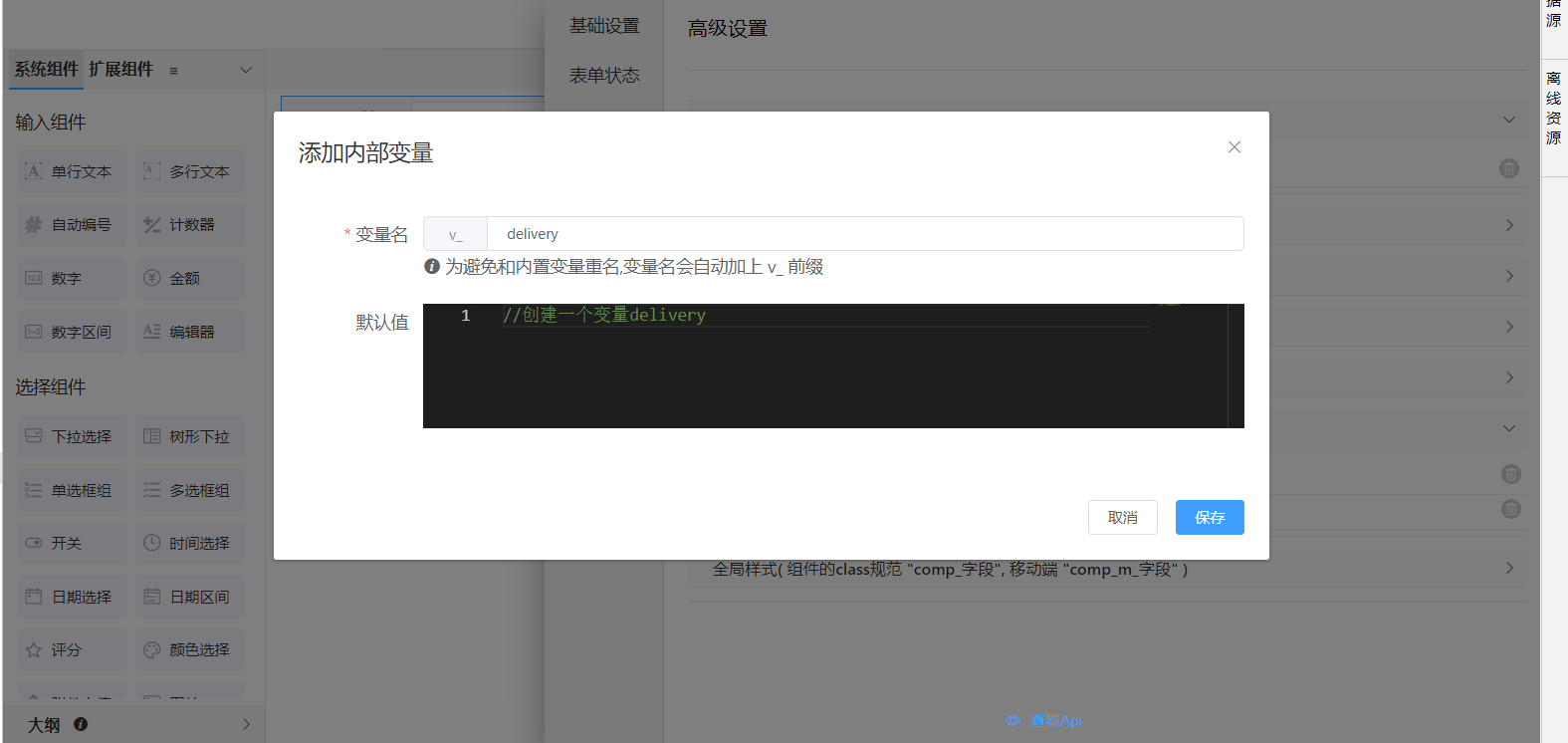Expand the component tabs dropdown chevron
This screenshot has height=743, width=1568.
(246, 70)
